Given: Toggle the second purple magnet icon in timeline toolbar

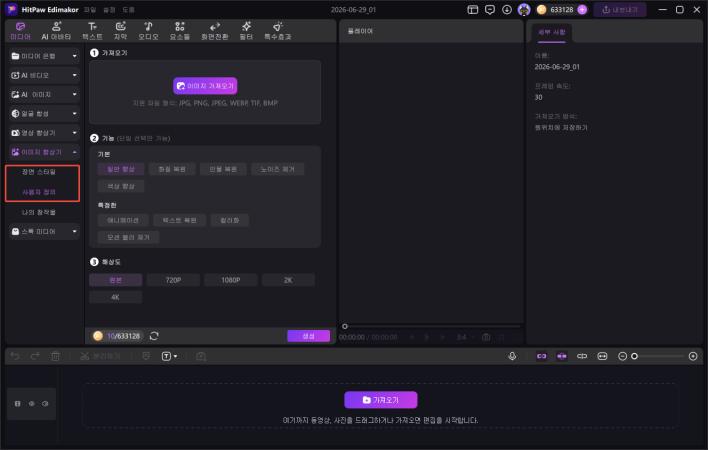Looking at the screenshot, I should (x=562, y=356).
